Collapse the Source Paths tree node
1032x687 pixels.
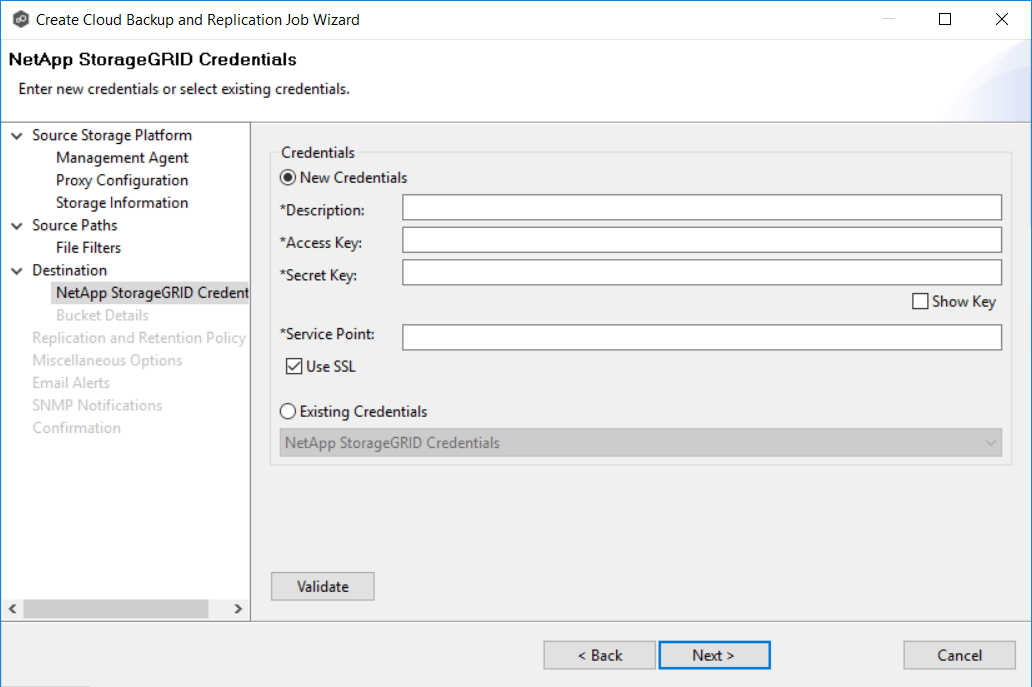(17, 226)
